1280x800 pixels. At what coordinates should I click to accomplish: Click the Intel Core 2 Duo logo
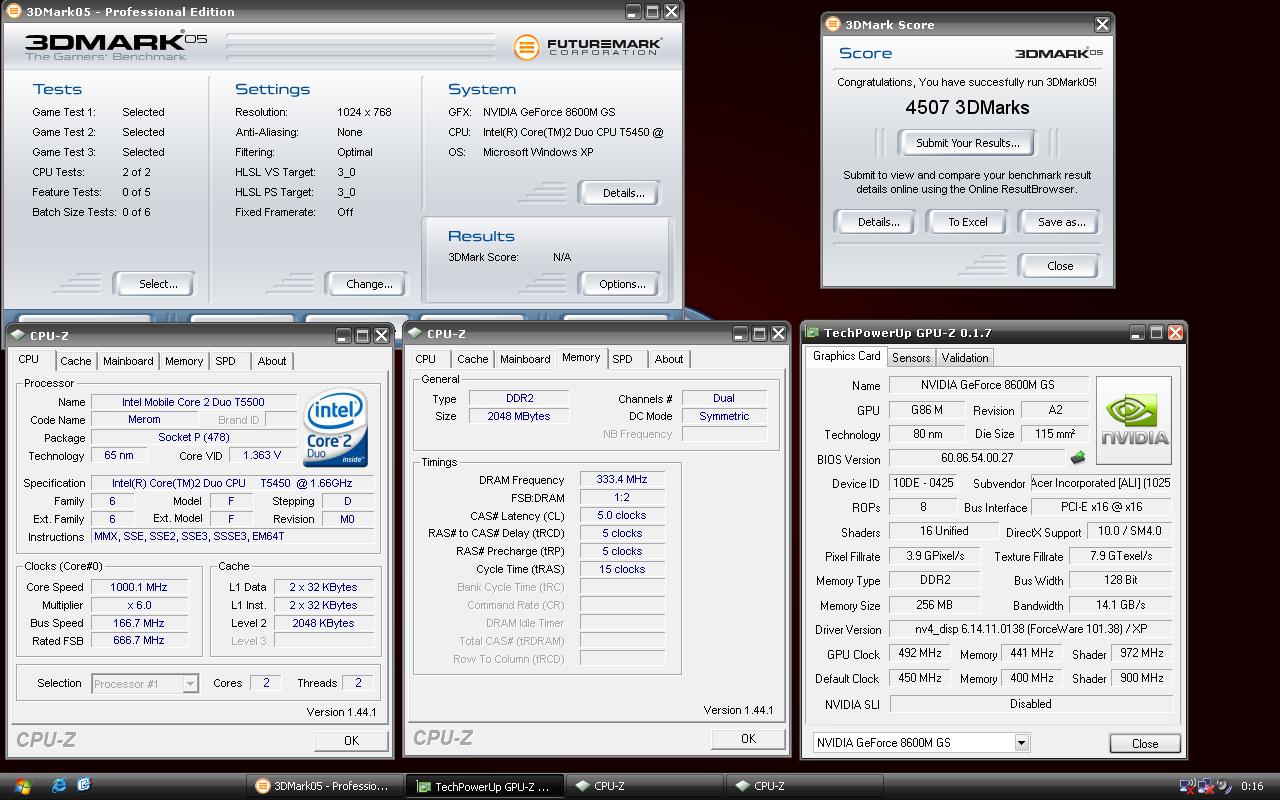click(336, 428)
